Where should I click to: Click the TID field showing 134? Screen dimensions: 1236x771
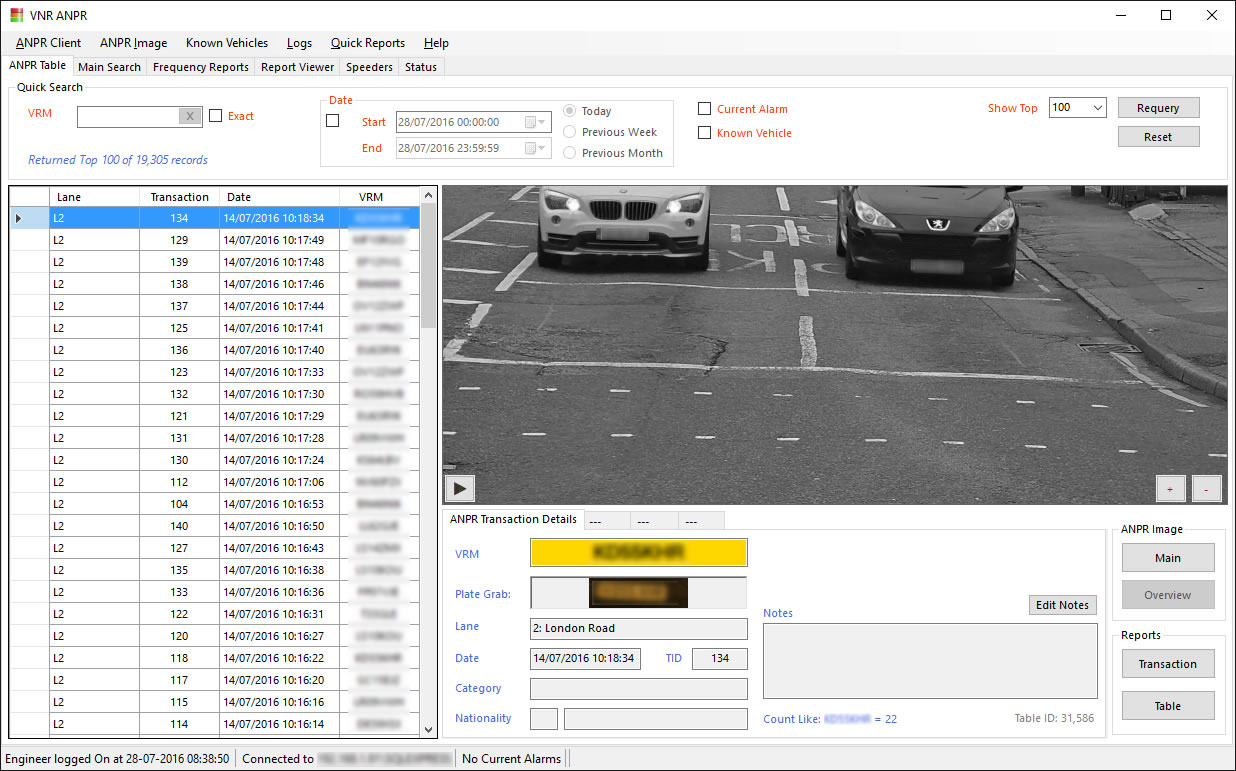pyautogui.click(x=718, y=659)
